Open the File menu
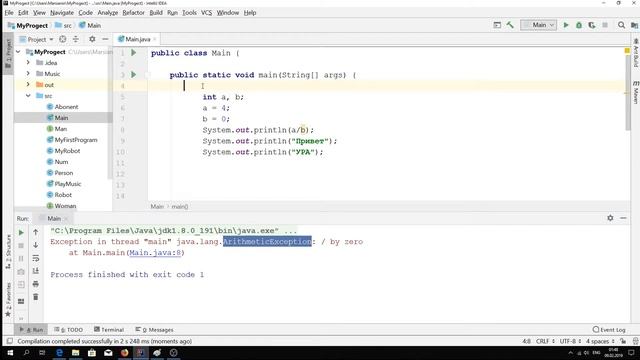 9,13
